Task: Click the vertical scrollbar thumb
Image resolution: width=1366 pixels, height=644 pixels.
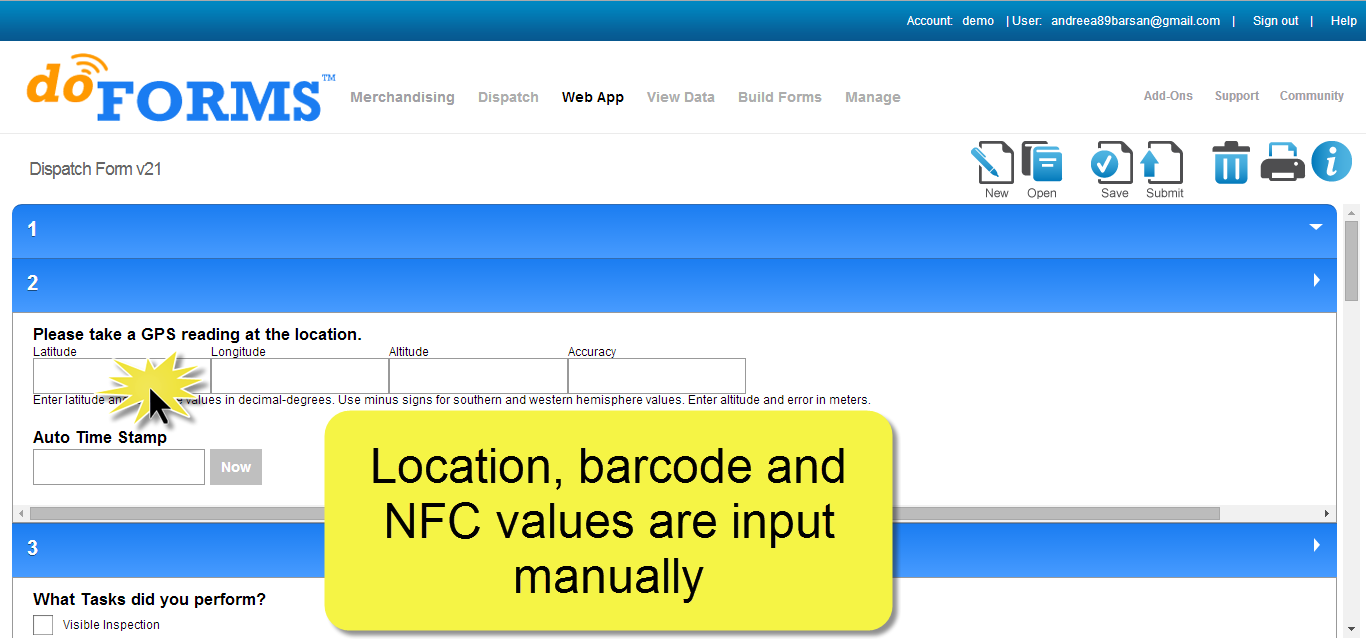Action: point(1351,260)
